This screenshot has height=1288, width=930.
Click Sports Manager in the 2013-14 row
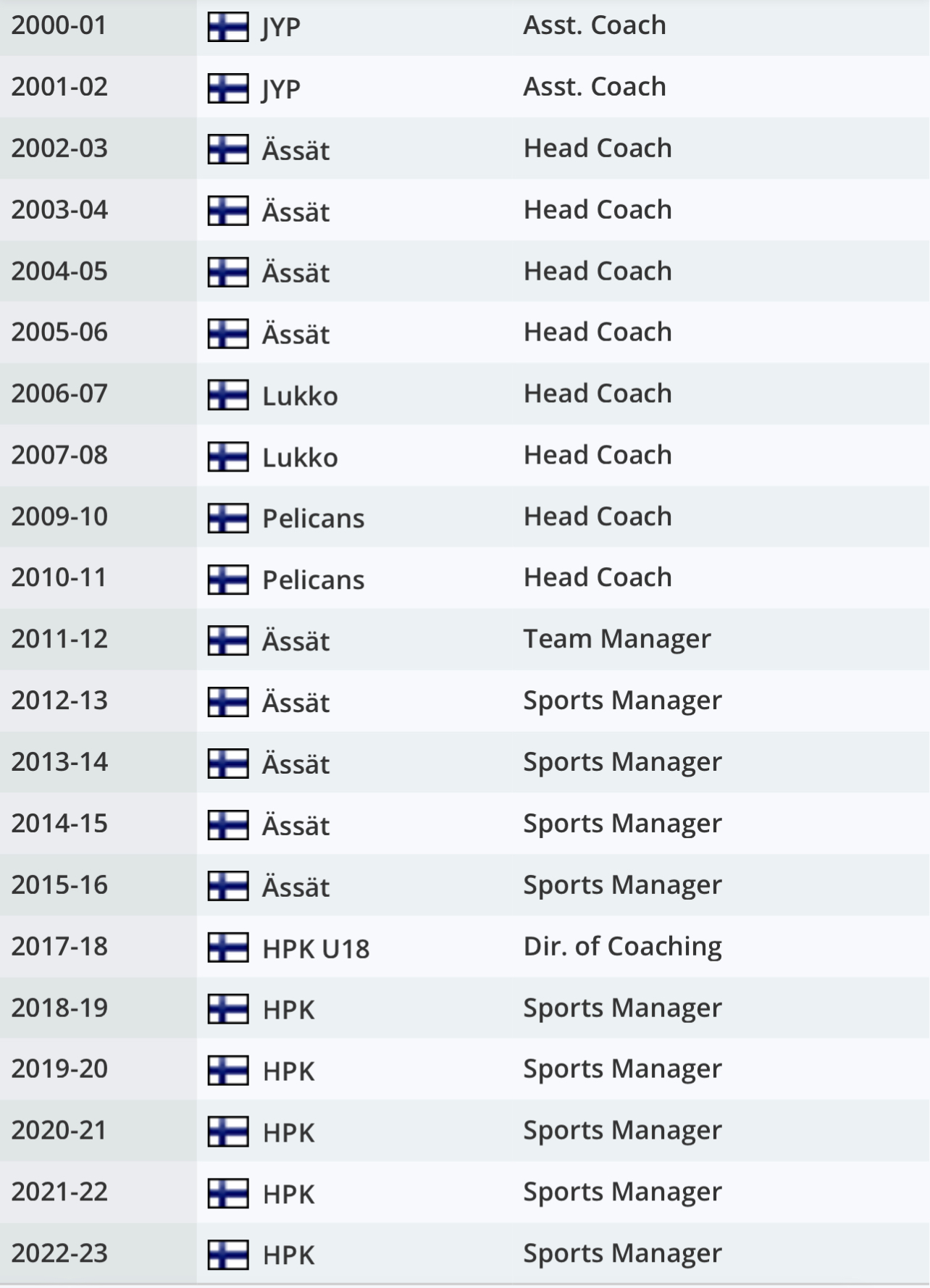coord(622,762)
